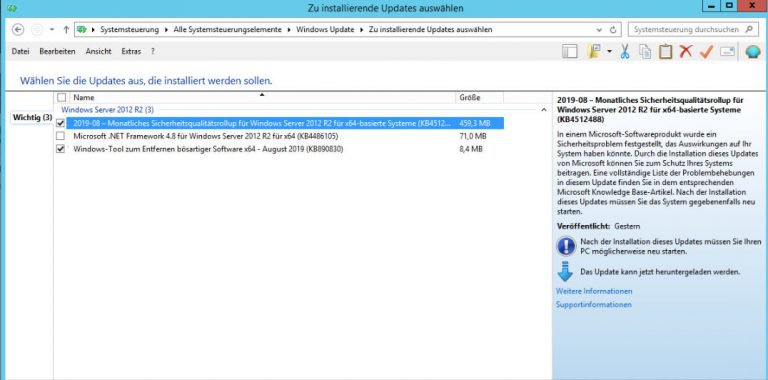This screenshot has height=380, width=768.
Task: Refresh the page with the reload icon
Action: [613, 30]
